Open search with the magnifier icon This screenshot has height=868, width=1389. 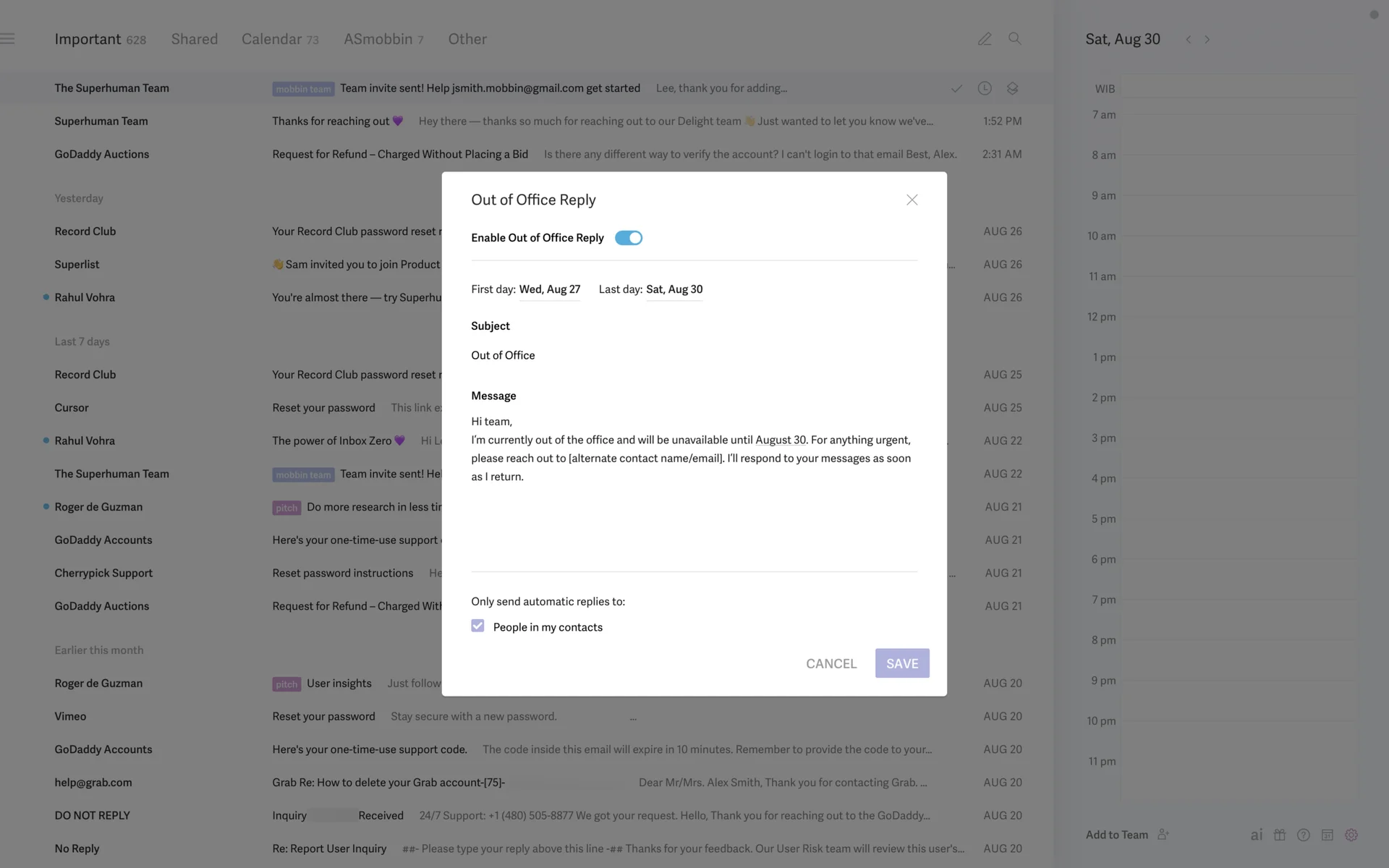(1014, 39)
